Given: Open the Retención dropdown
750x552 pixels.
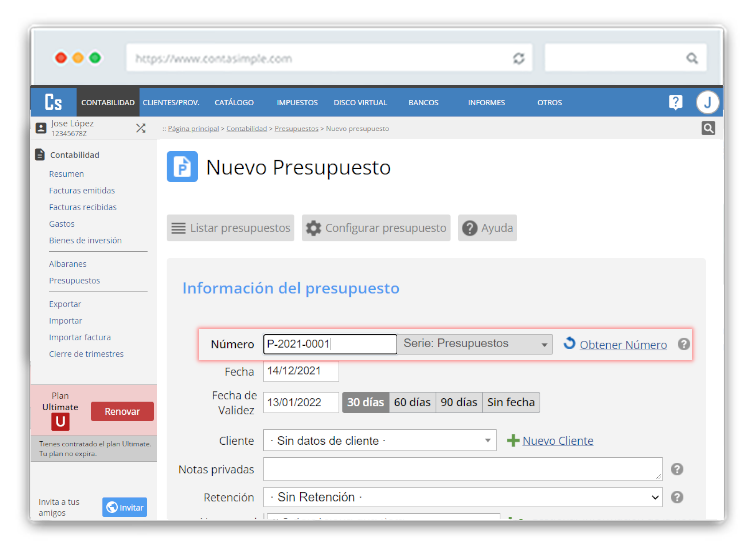Looking at the screenshot, I should (x=463, y=497).
